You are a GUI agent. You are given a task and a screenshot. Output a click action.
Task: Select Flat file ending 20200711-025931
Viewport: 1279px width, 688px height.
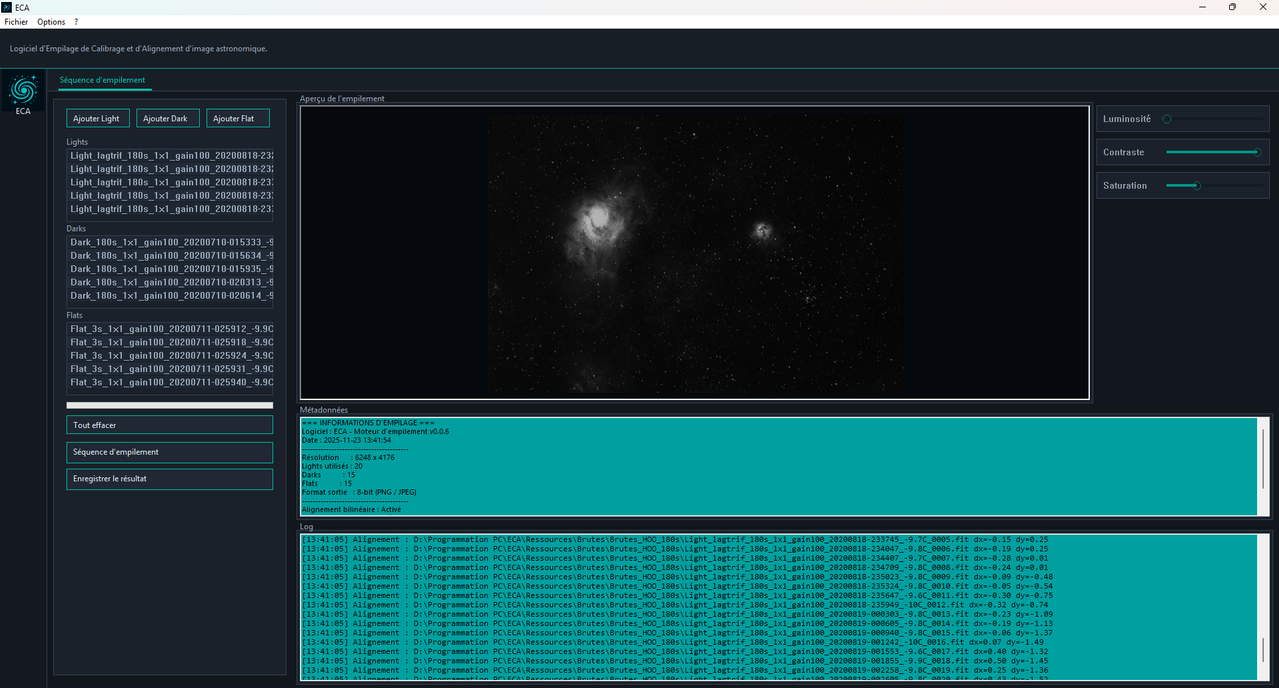pyautogui.click(x=170, y=369)
